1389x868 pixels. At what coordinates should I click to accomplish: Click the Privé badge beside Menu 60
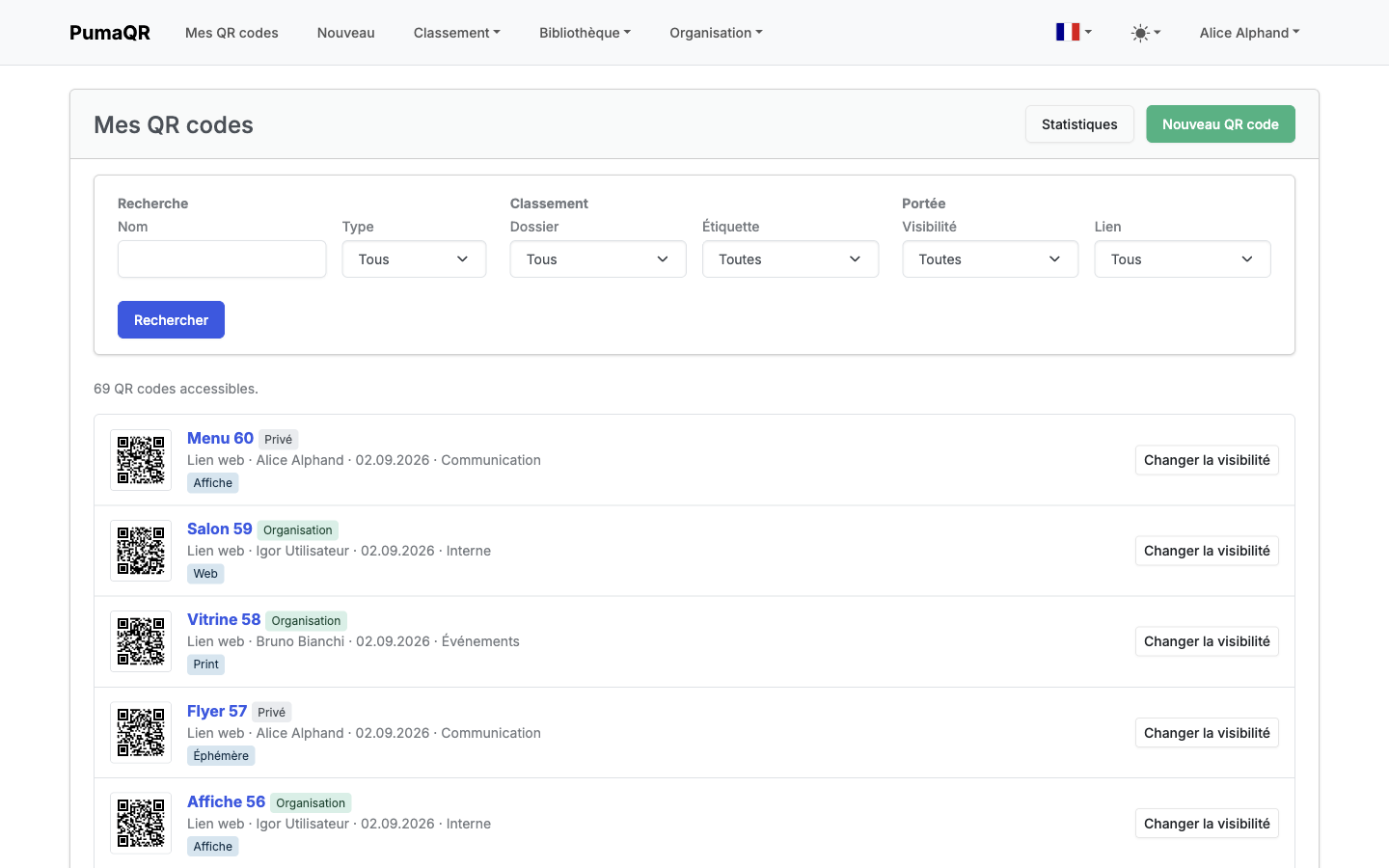(278, 440)
